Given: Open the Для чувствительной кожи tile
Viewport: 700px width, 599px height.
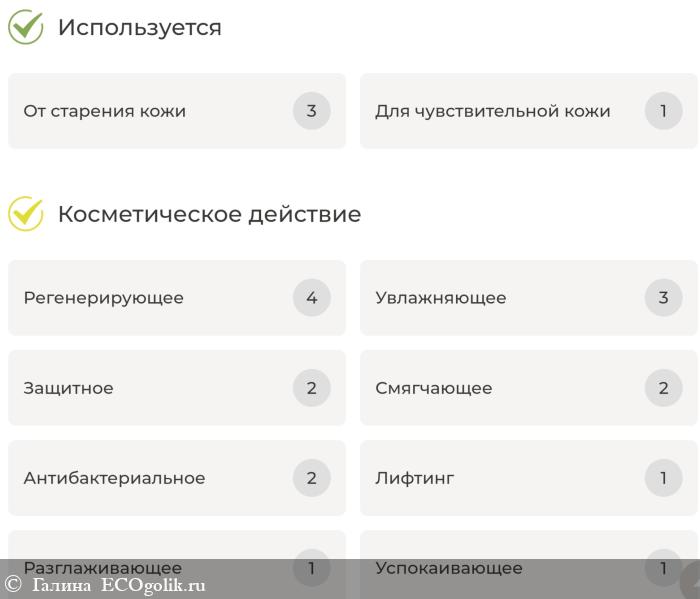Looking at the screenshot, I should pyautogui.click(x=500, y=111).
